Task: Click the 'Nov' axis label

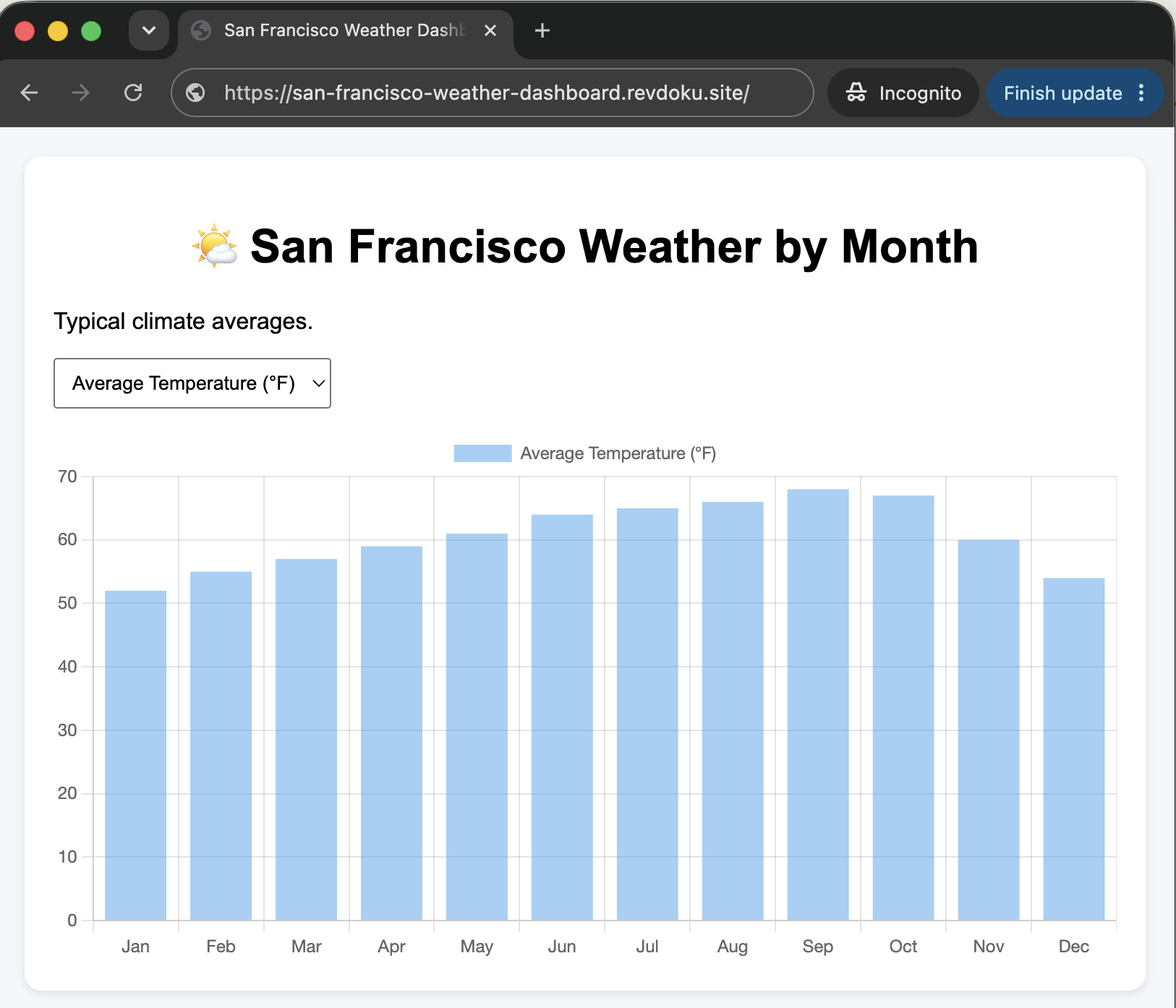Action: (x=989, y=947)
